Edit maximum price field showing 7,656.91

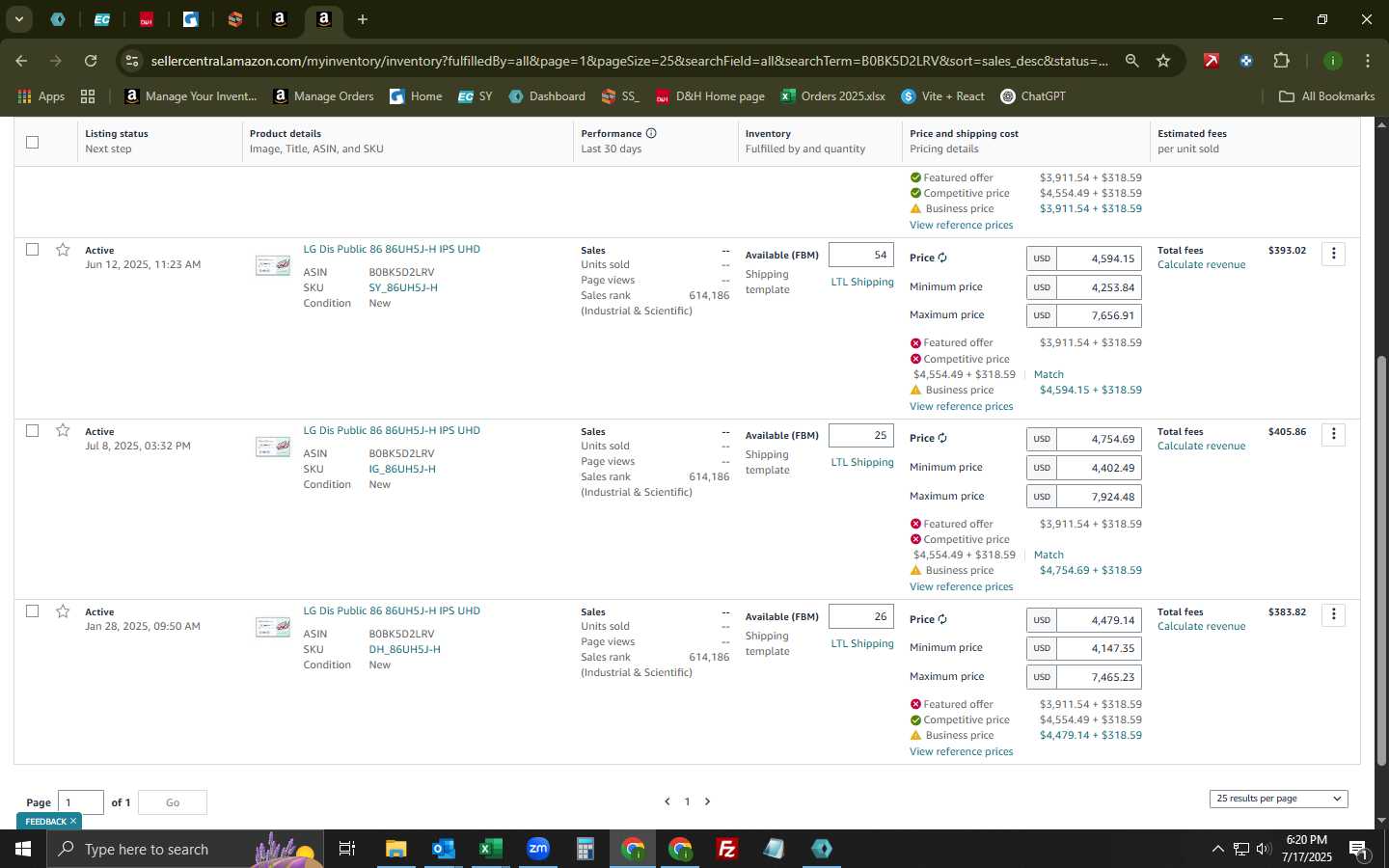1100,315
